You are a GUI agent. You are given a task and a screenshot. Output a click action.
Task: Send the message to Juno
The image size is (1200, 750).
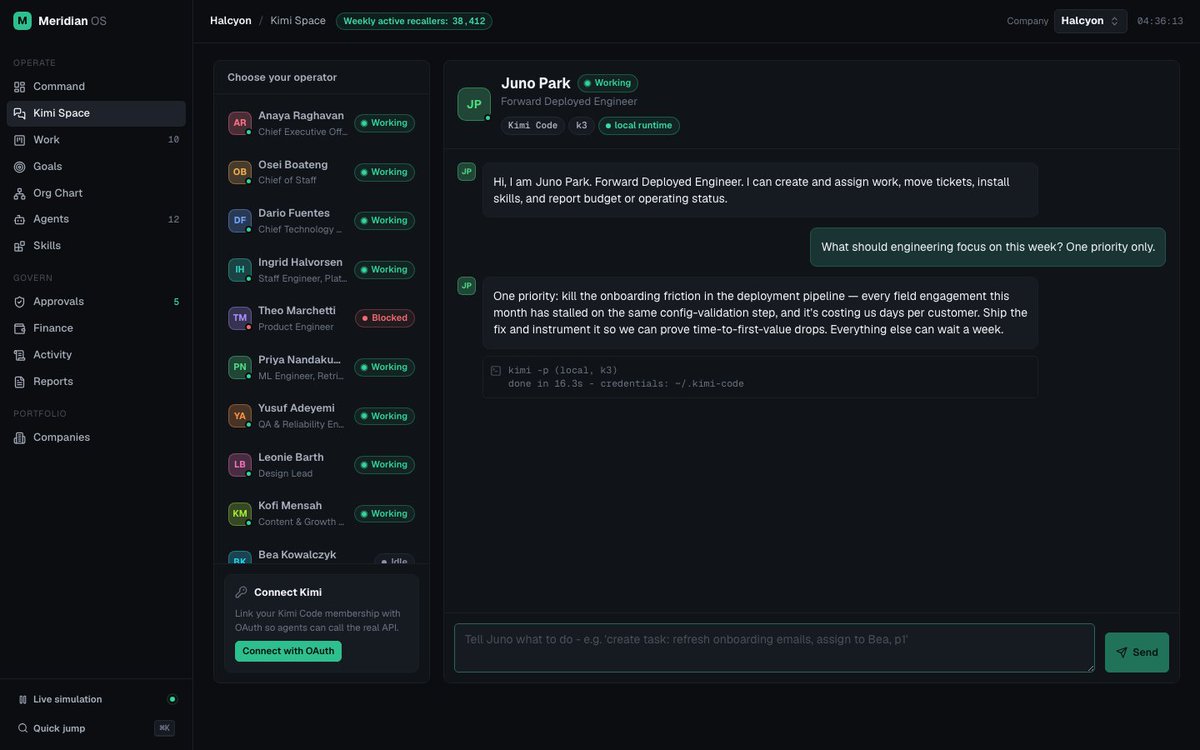pyautogui.click(x=1137, y=652)
